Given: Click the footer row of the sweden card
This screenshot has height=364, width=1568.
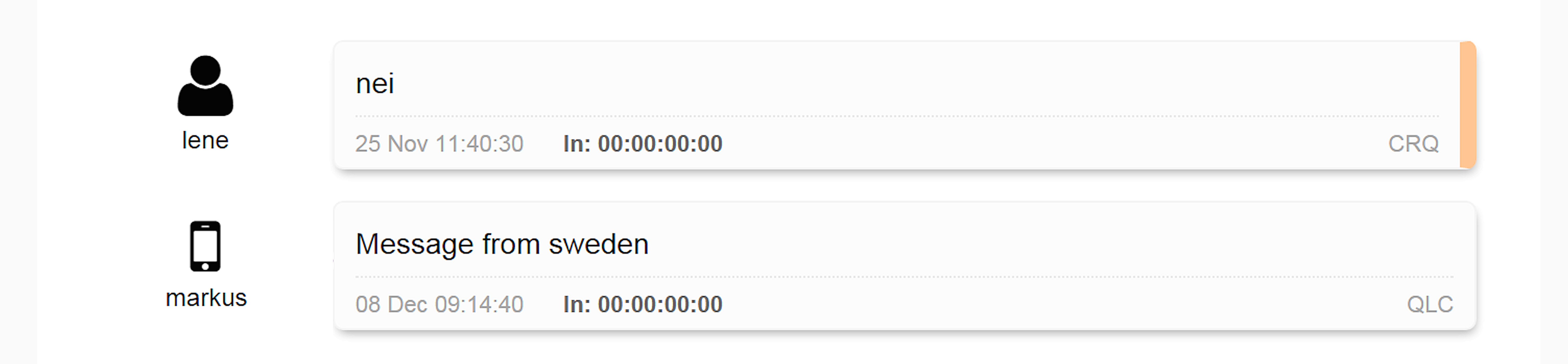Looking at the screenshot, I should pos(904,304).
